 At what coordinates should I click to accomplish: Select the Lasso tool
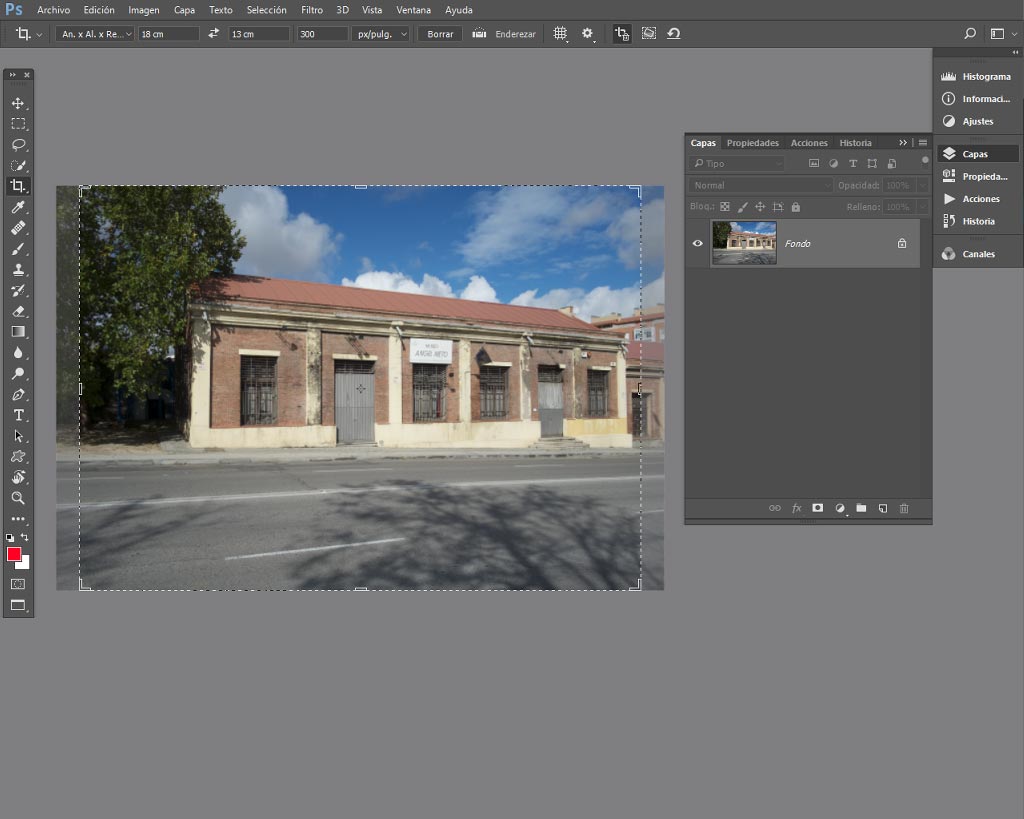click(x=18, y=145)
